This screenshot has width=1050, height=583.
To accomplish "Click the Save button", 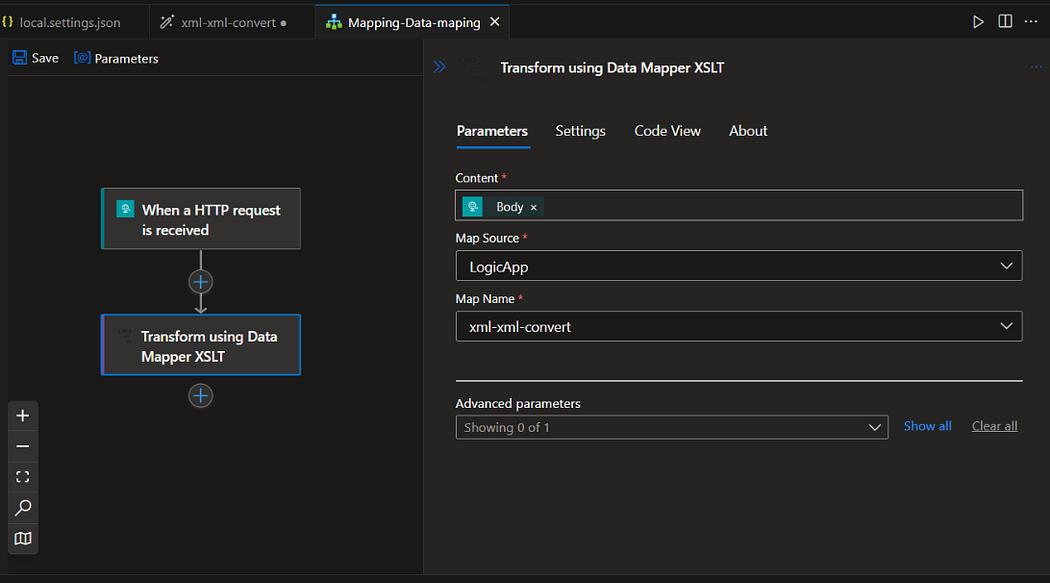I will (x=35, y=58).
